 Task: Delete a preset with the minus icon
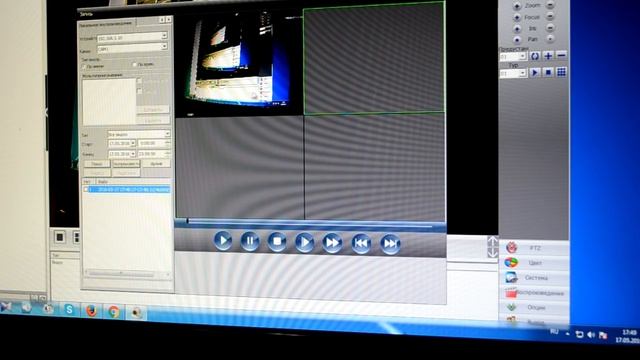point(562,55)
